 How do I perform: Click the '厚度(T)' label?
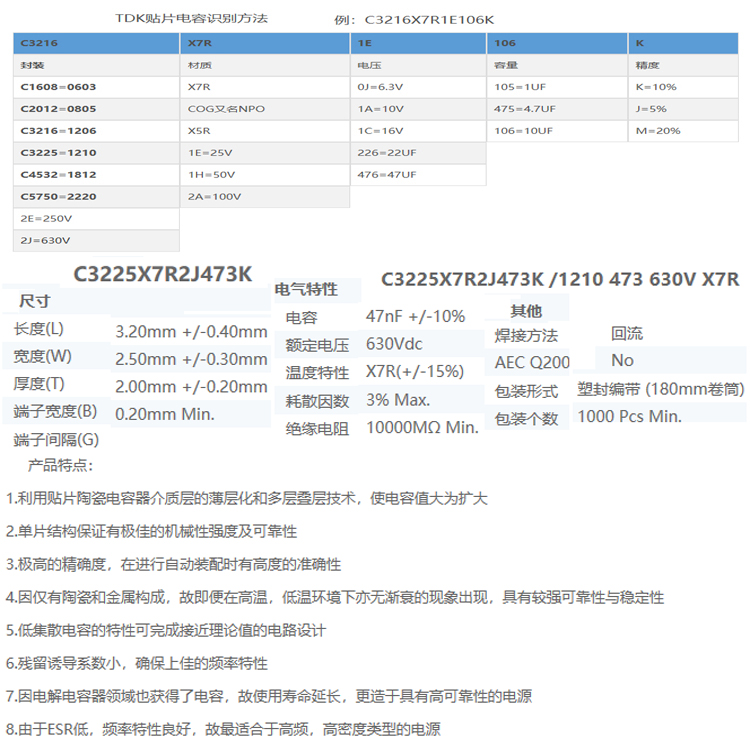(39, 384)
